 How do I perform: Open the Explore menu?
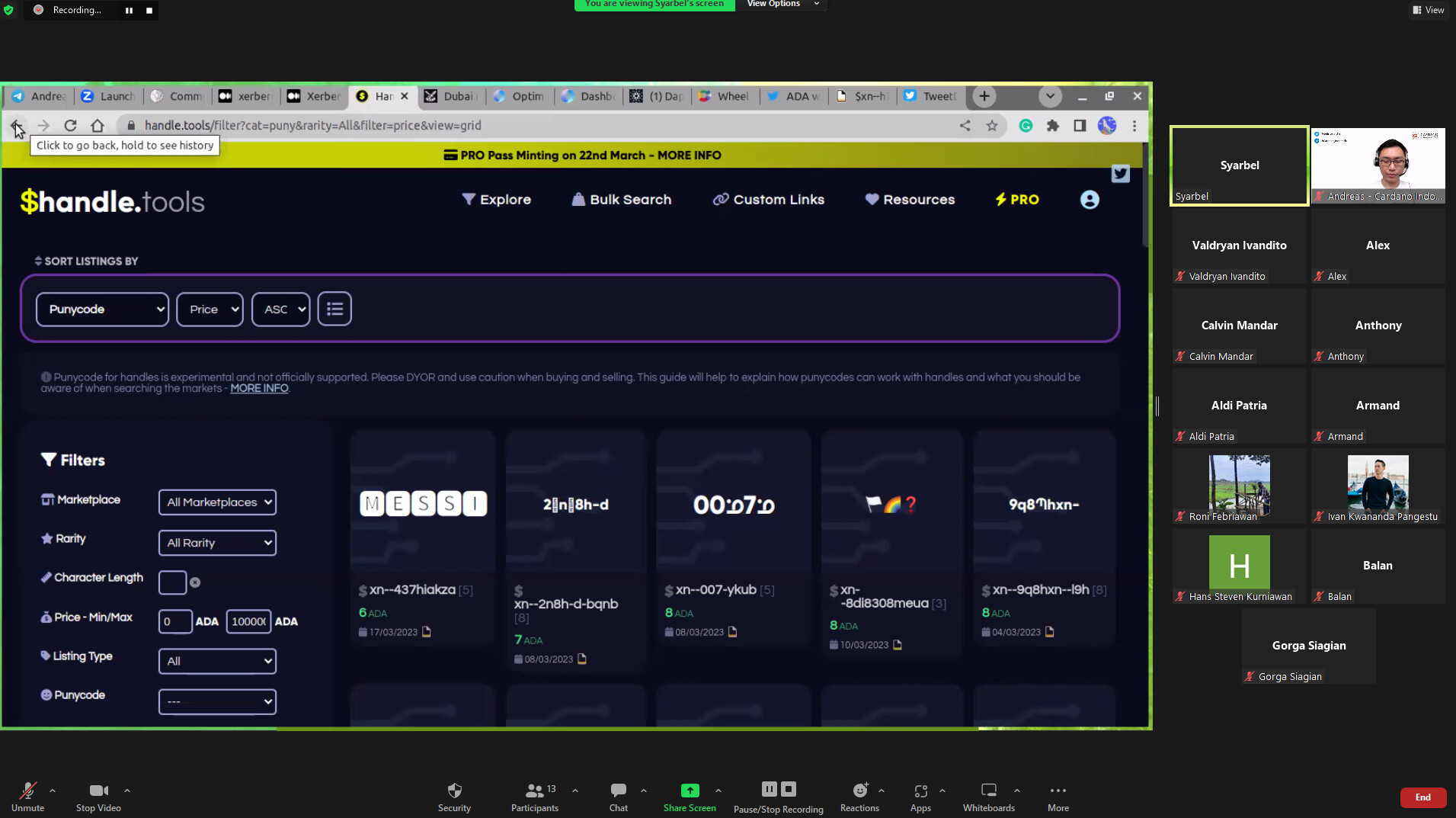[496, 200]
